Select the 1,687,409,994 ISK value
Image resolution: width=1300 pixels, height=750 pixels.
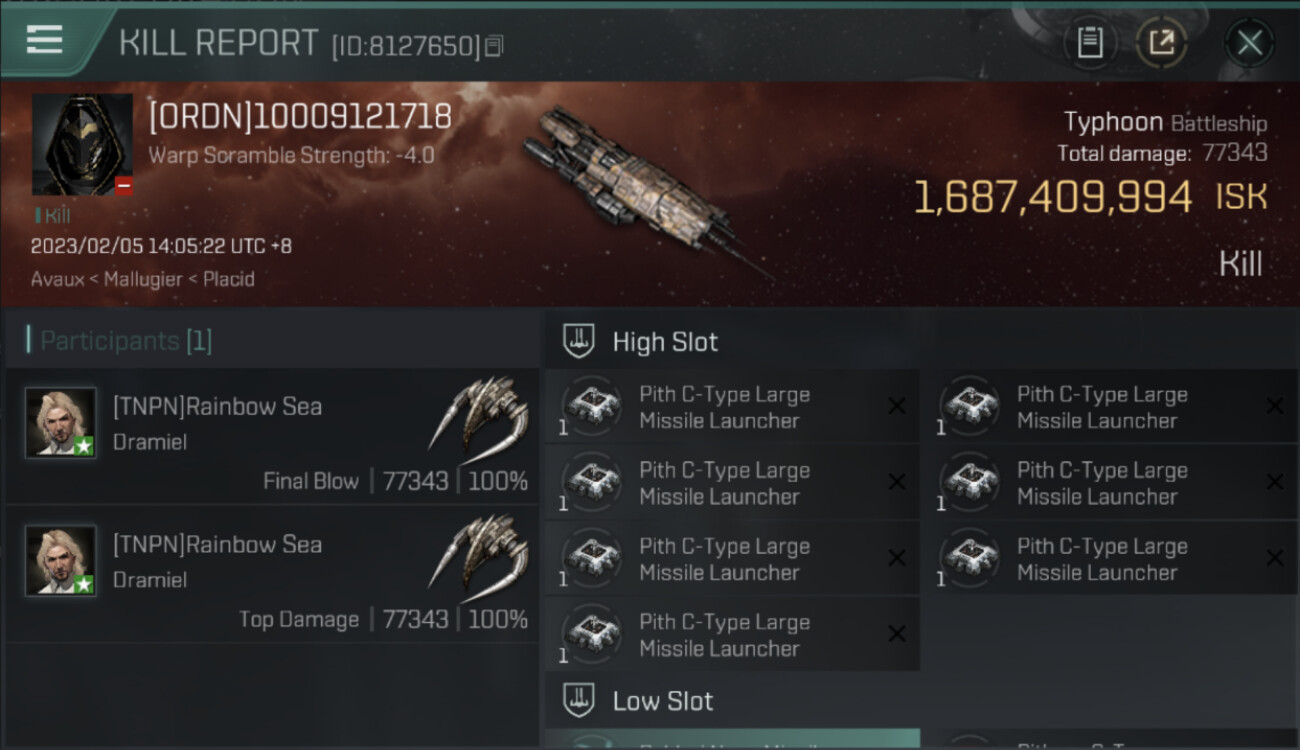1052,197
